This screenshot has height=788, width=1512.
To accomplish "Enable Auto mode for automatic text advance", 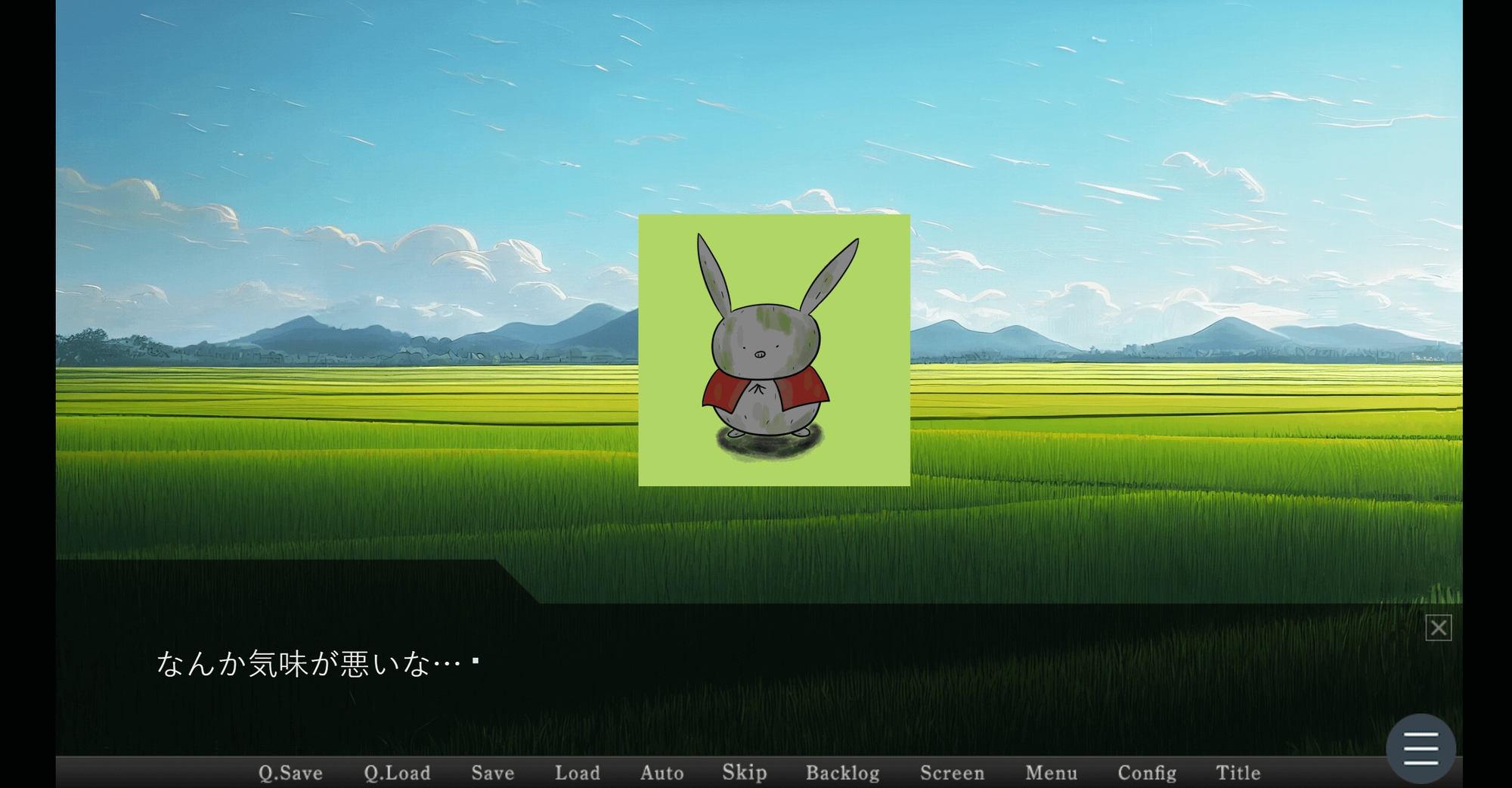I will tap(662, 772).
